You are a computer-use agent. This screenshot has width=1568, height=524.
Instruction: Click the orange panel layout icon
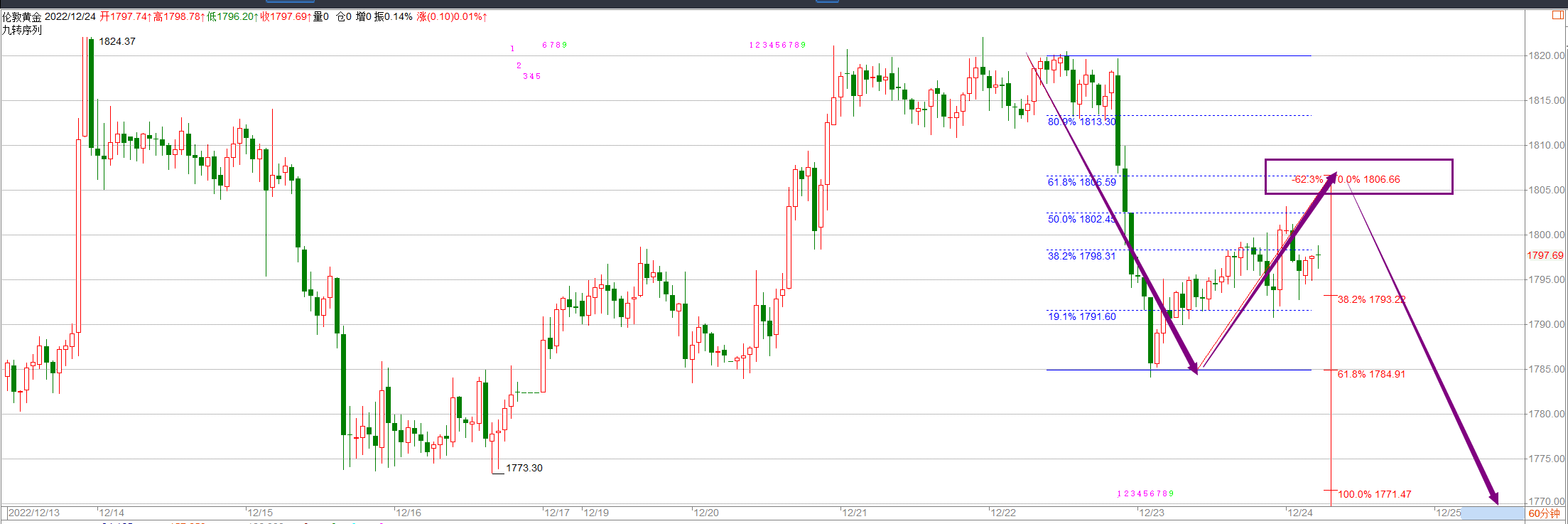pyautogui.click(x=1559, y=16)
